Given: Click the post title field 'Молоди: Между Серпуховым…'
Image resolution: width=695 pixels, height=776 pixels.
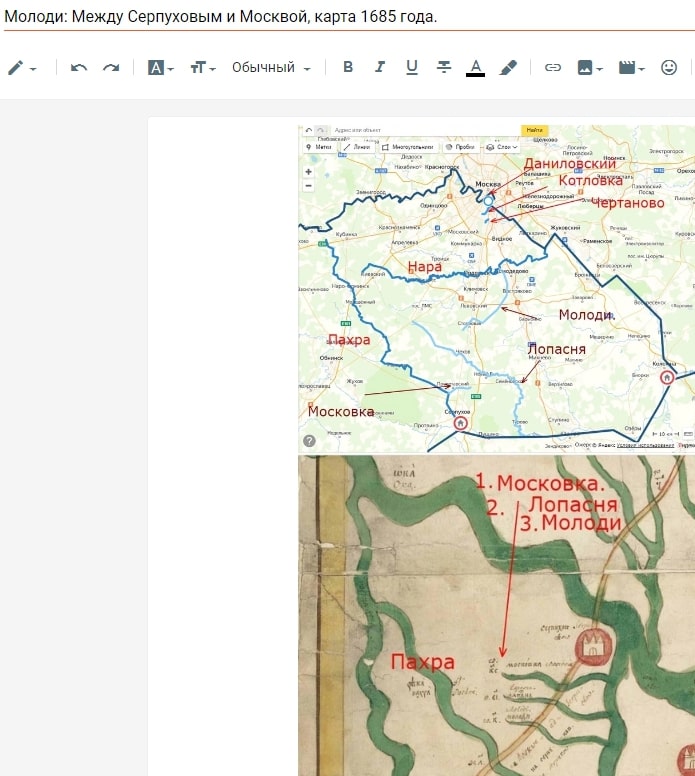Looking at the screenshot, I should [x=349, y=17].
